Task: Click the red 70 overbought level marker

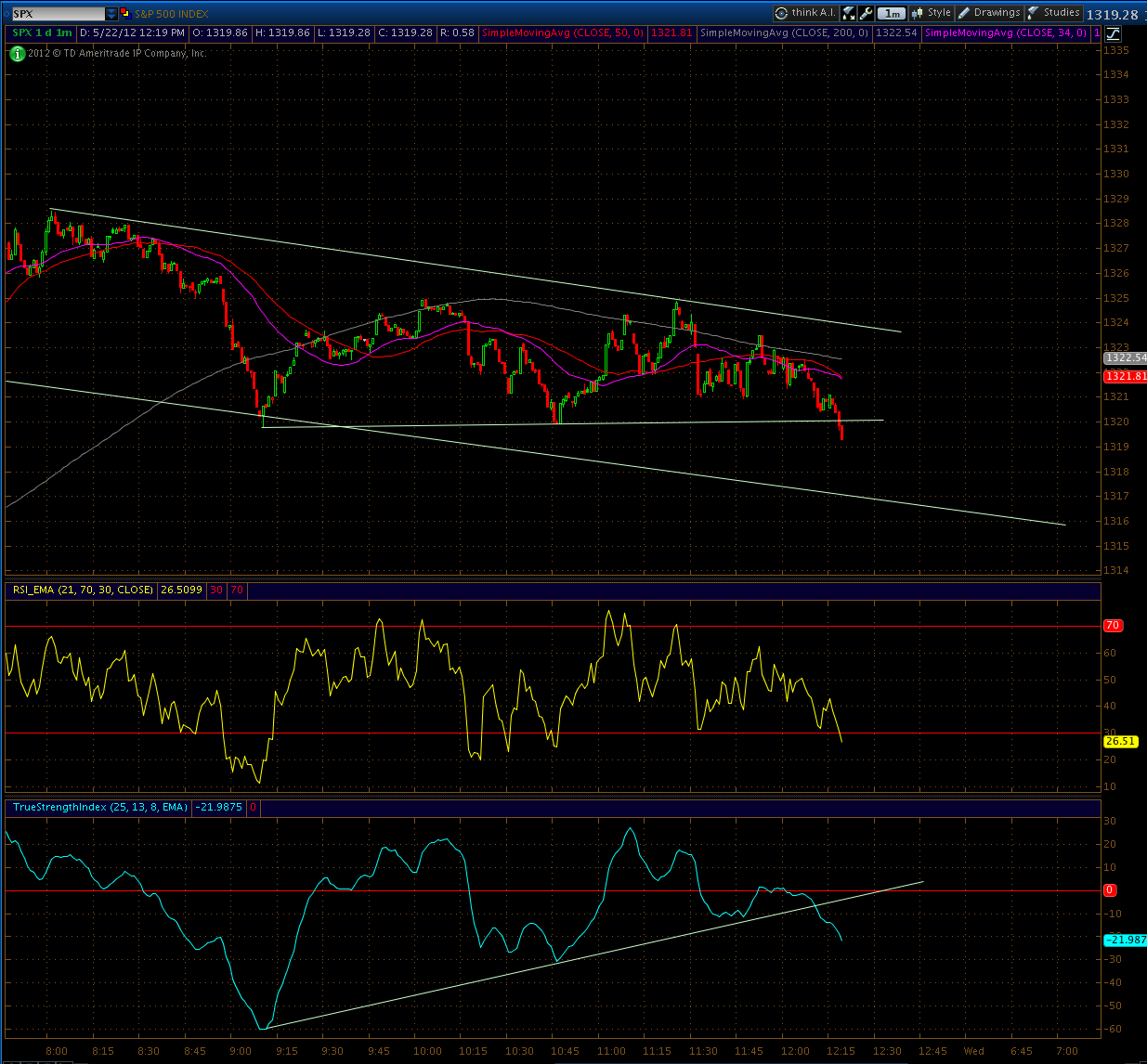Action: coord(1113,626)
